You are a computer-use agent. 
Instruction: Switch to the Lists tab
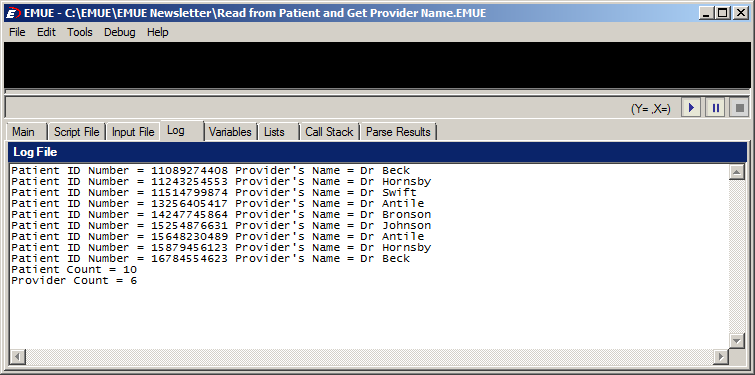click(x=279, y=132)
